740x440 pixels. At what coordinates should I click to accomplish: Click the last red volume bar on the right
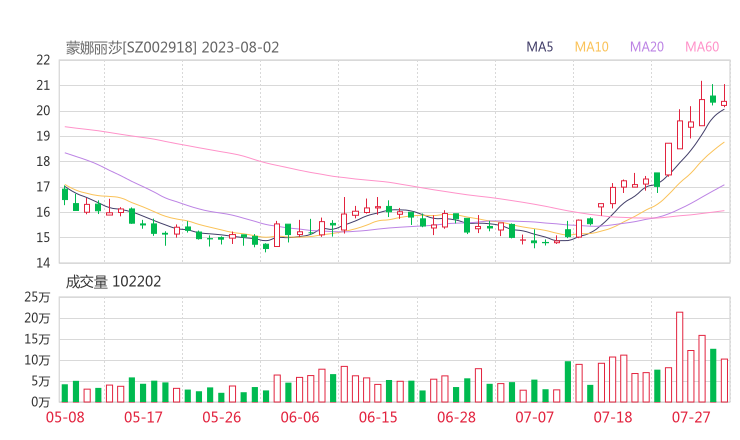point(724,381)
